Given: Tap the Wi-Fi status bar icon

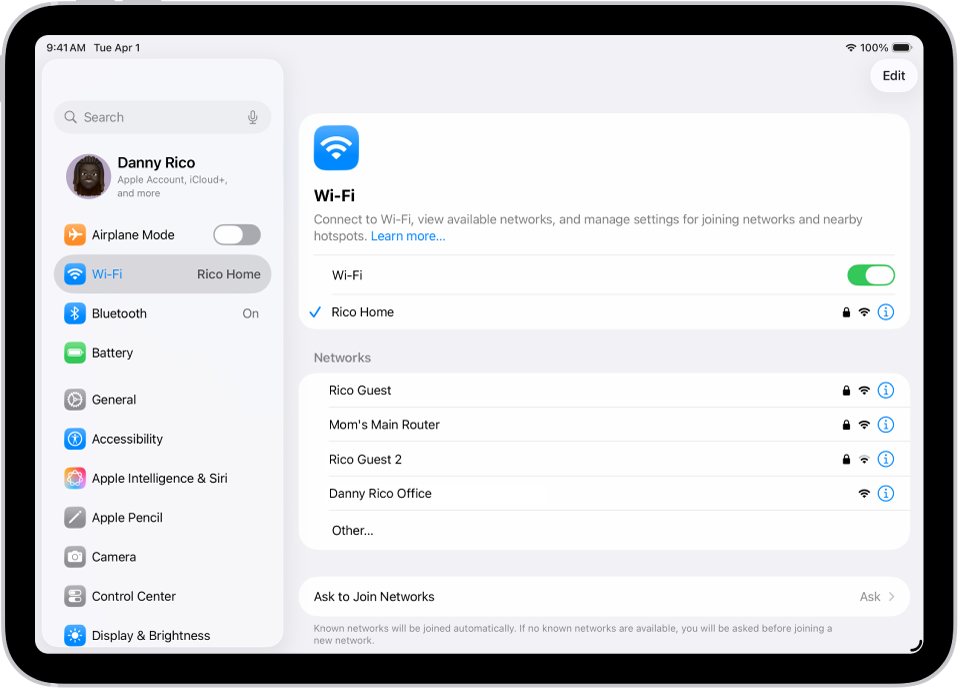Looking at the screenshot, I should [x=850, y=48].
